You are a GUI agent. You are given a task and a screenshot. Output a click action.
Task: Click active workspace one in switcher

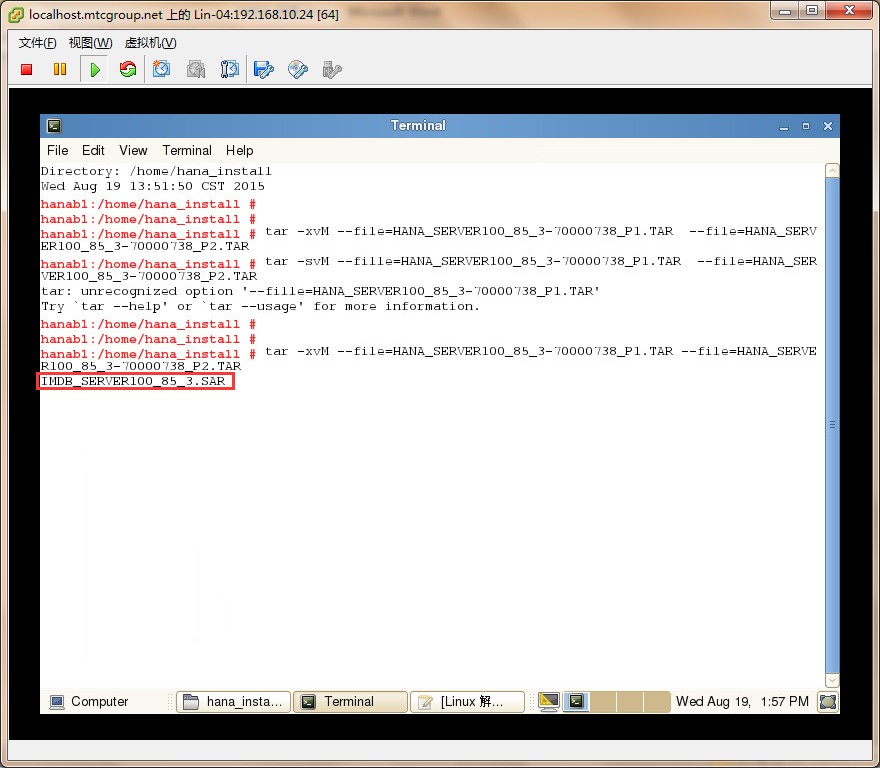576,702
